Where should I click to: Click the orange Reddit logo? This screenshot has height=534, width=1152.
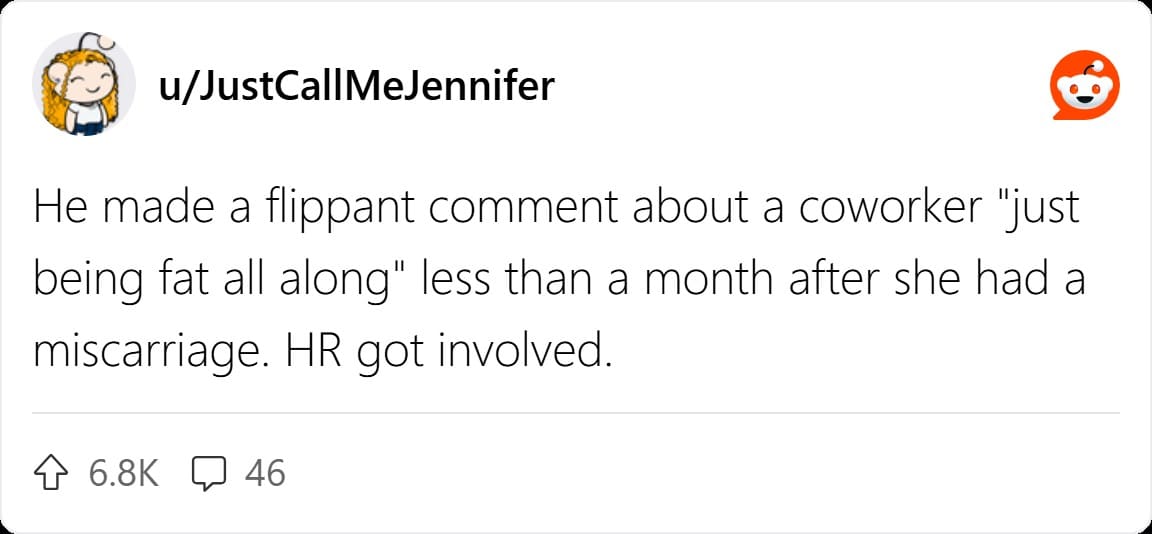point(1086,85)
